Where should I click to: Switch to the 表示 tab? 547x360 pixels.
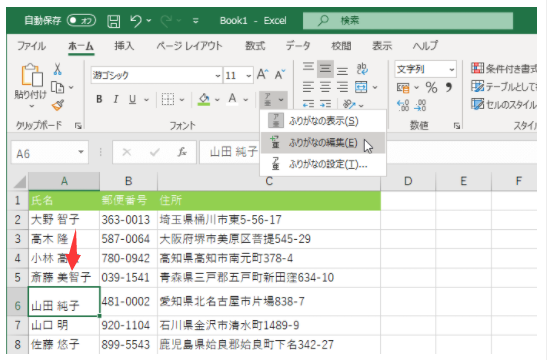coord(382,46)
